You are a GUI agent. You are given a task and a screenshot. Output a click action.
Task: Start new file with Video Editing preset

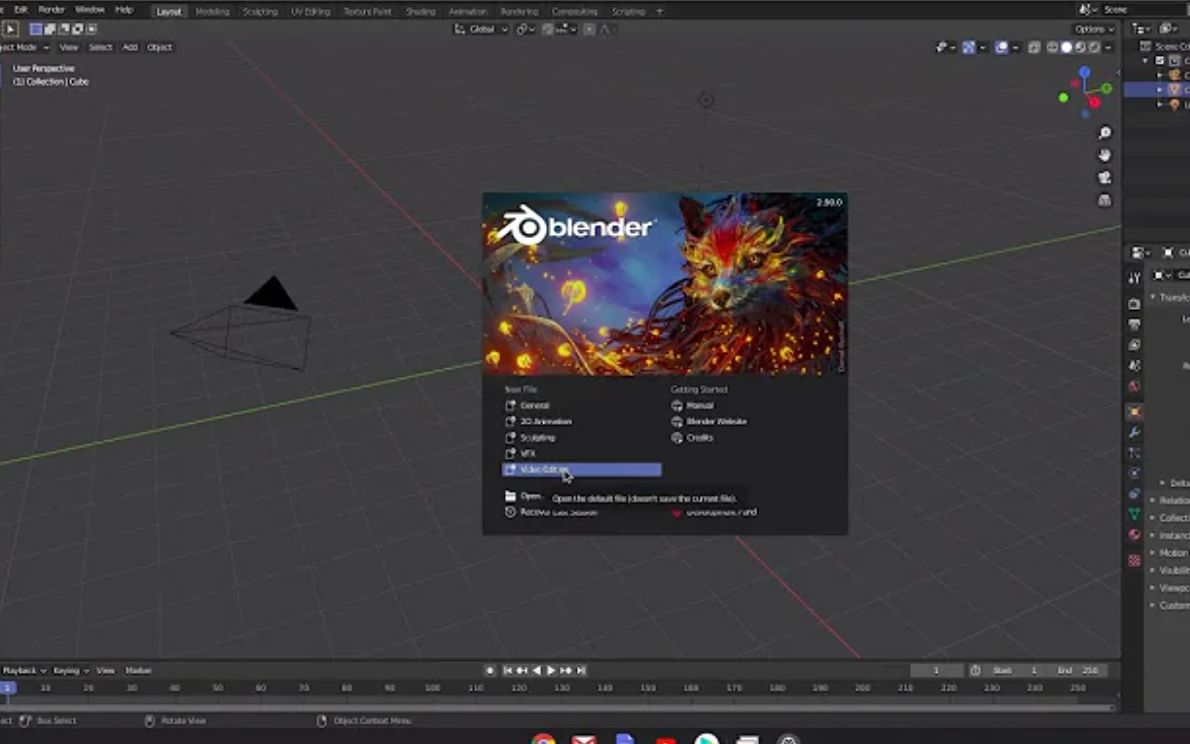(x=540, y=469)
